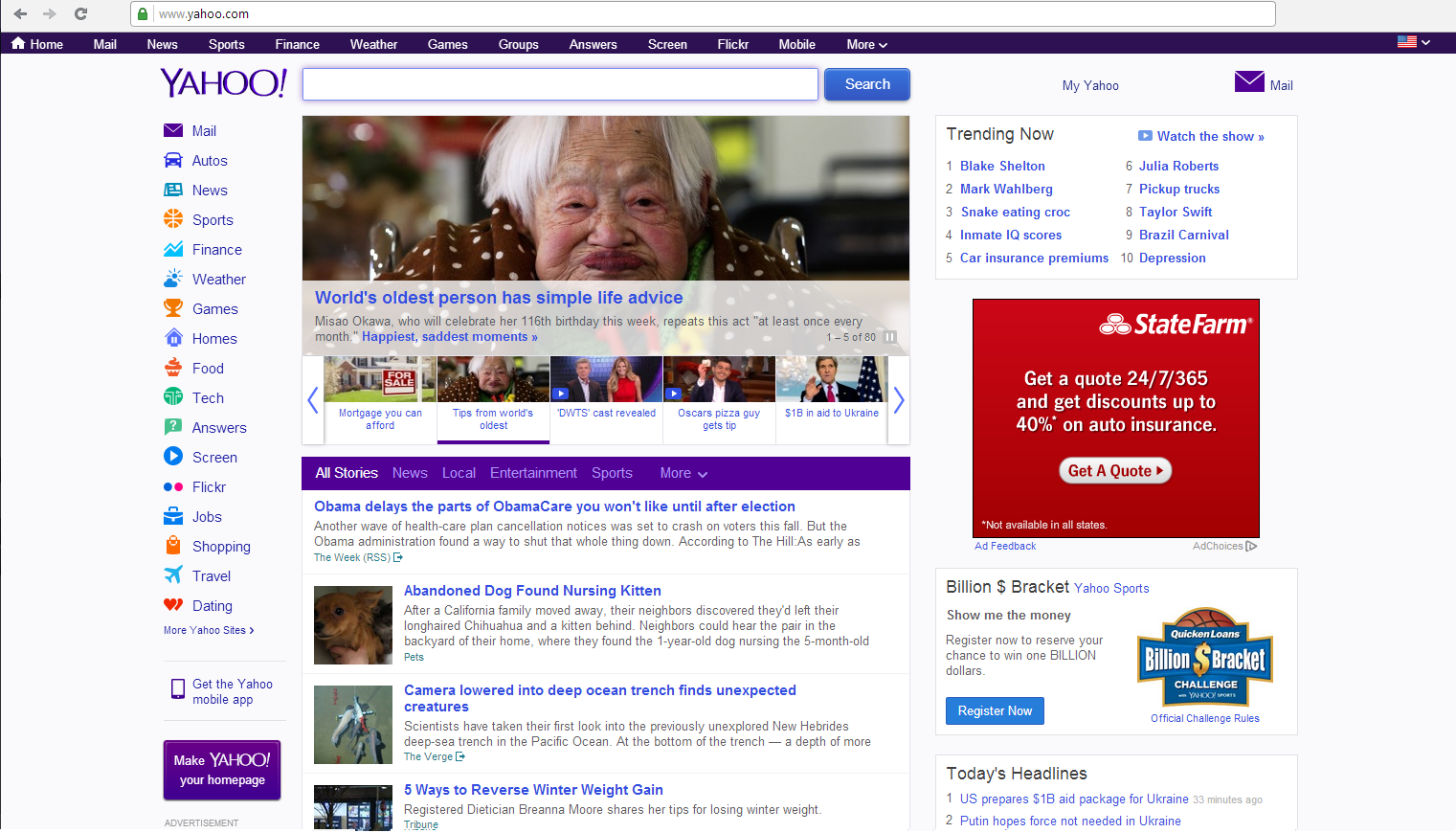Open the Games trophy icon

[173, 308]
